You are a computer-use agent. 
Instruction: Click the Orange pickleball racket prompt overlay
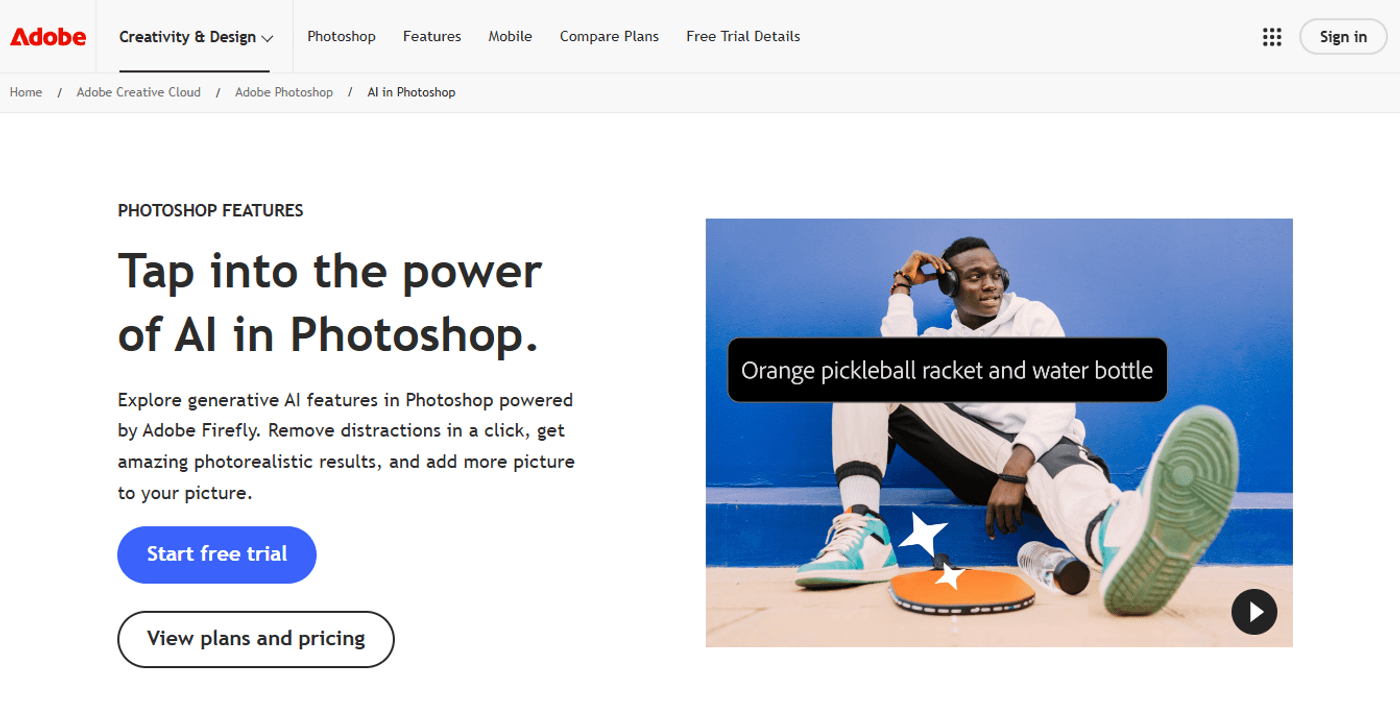click(x=946, y=370)
